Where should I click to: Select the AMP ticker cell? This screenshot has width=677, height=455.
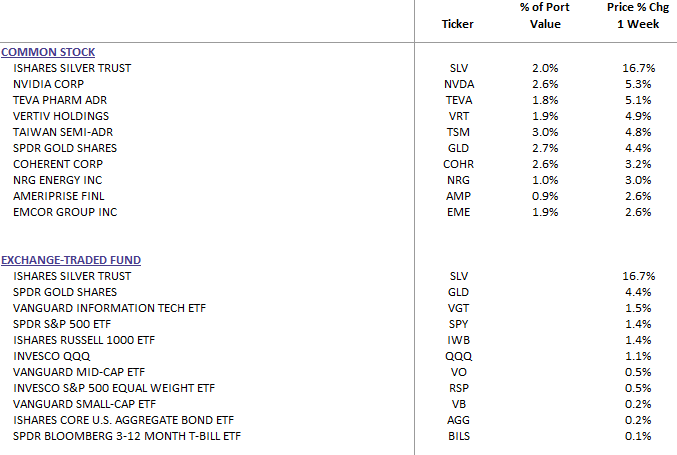click(x=459, y=196)
